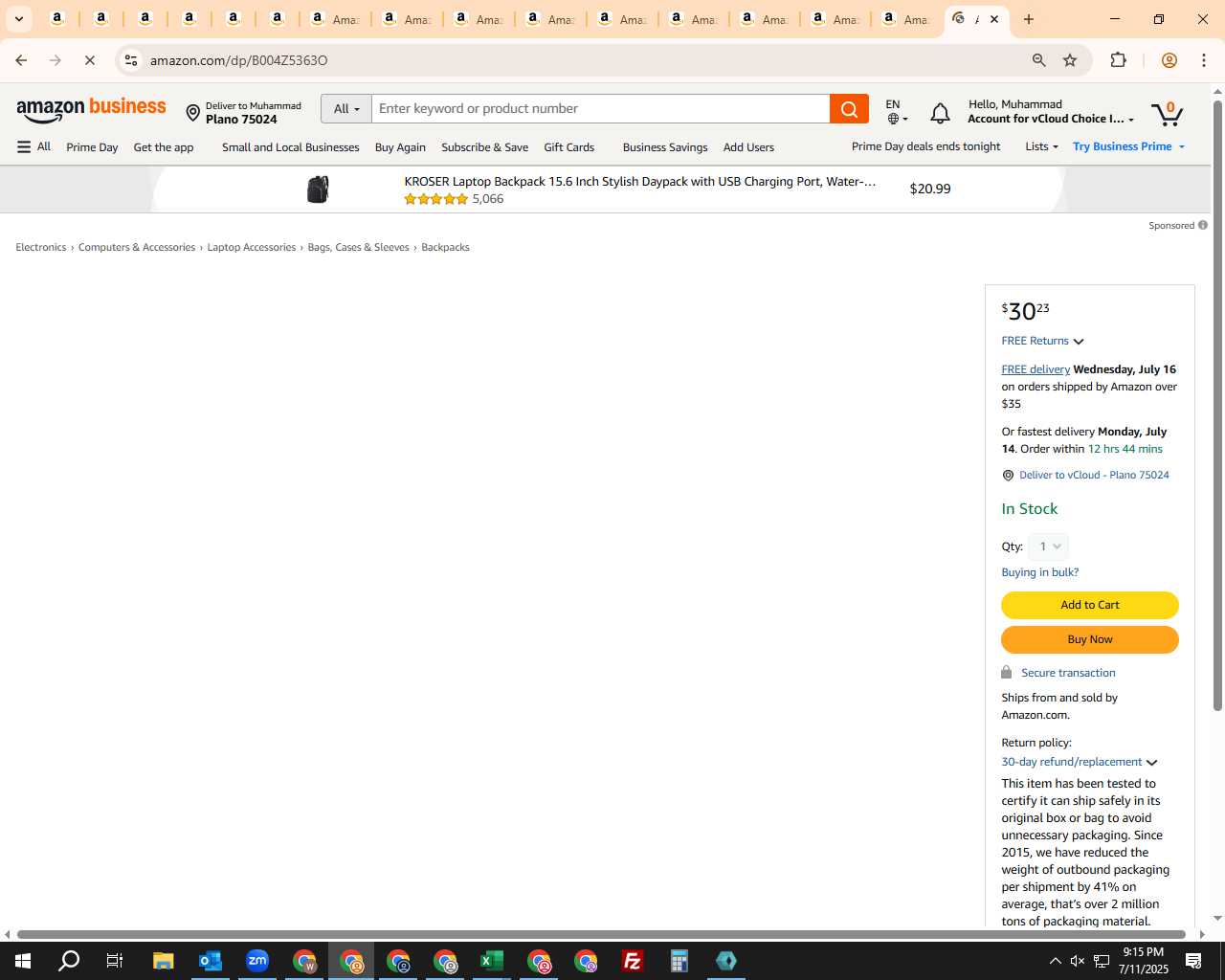Click the 5,066 ratings count
This screenshot has height=980, width=1225.
pos(488,199)
